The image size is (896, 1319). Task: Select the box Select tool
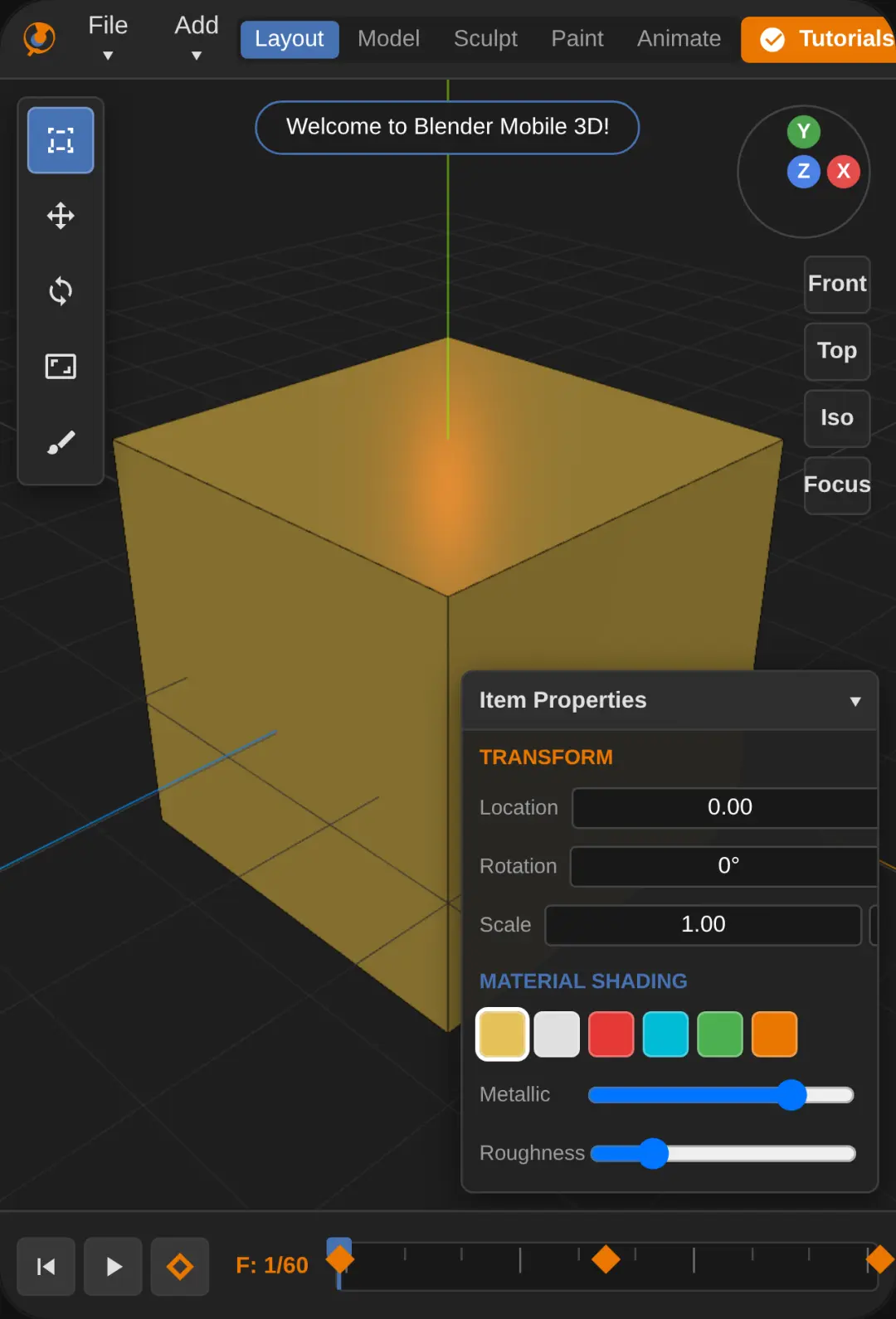pos(61,140)
